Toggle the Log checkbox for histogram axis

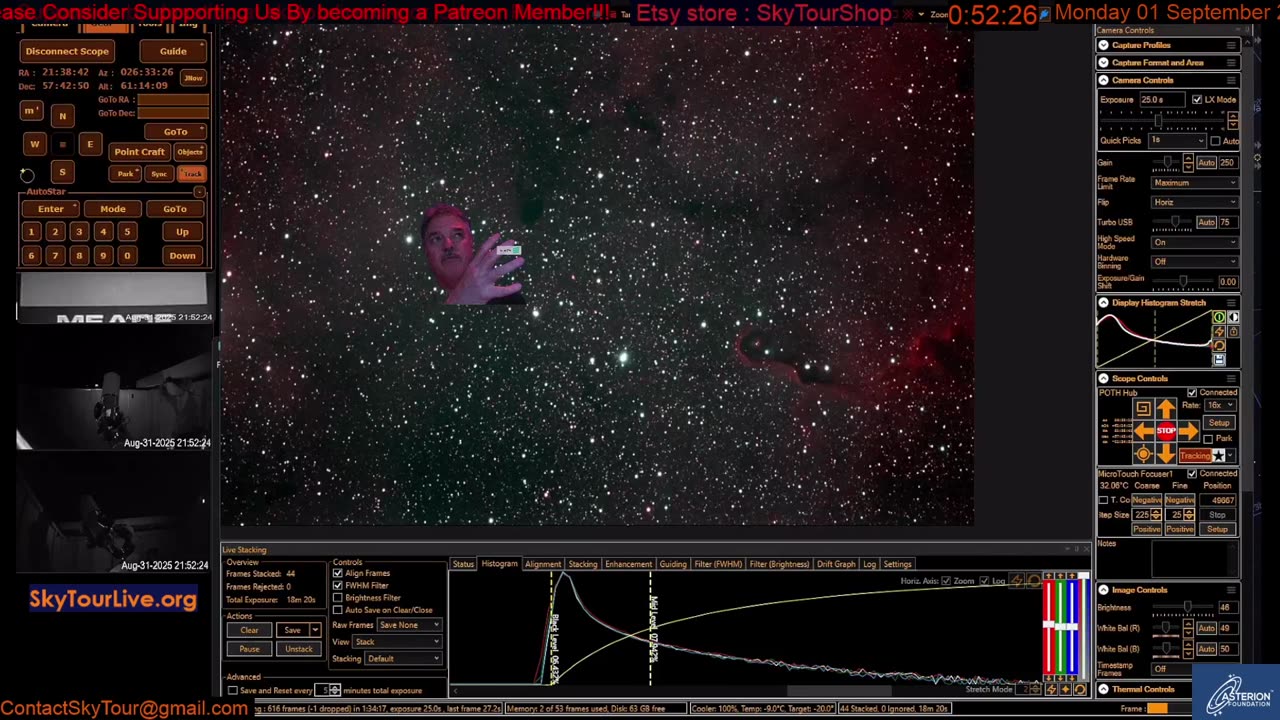click(x=985, y=581)
